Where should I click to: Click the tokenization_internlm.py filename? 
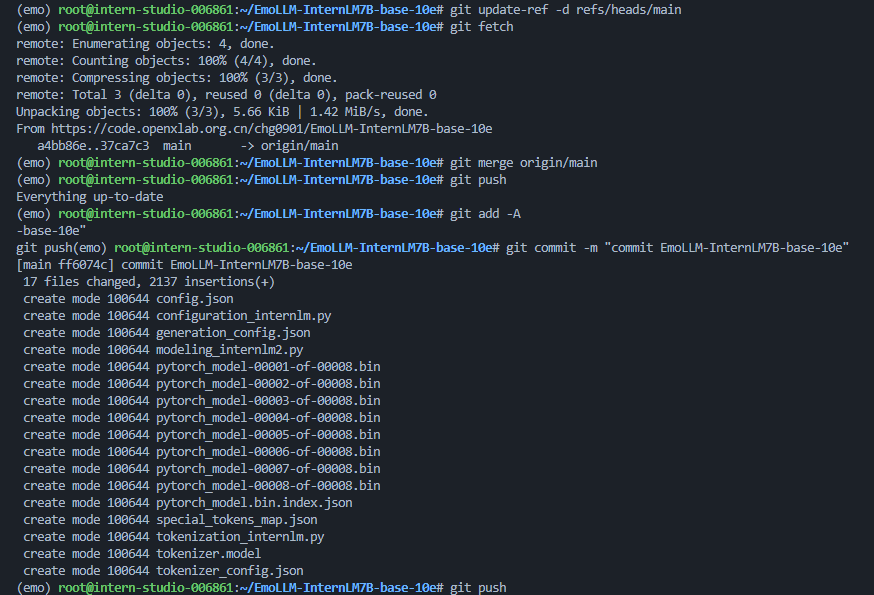240,536
